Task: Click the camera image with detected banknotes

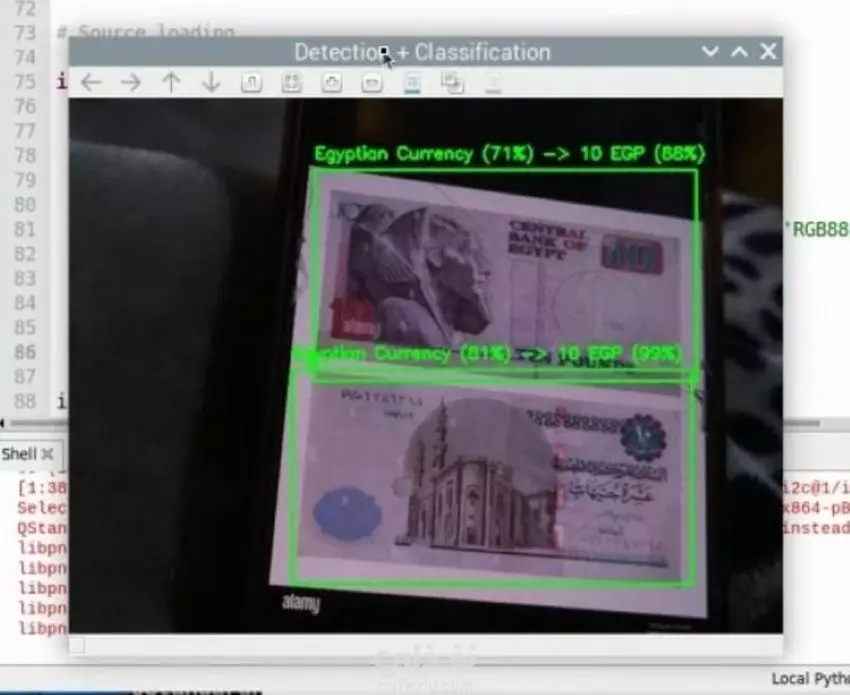Action: point(426,365)
